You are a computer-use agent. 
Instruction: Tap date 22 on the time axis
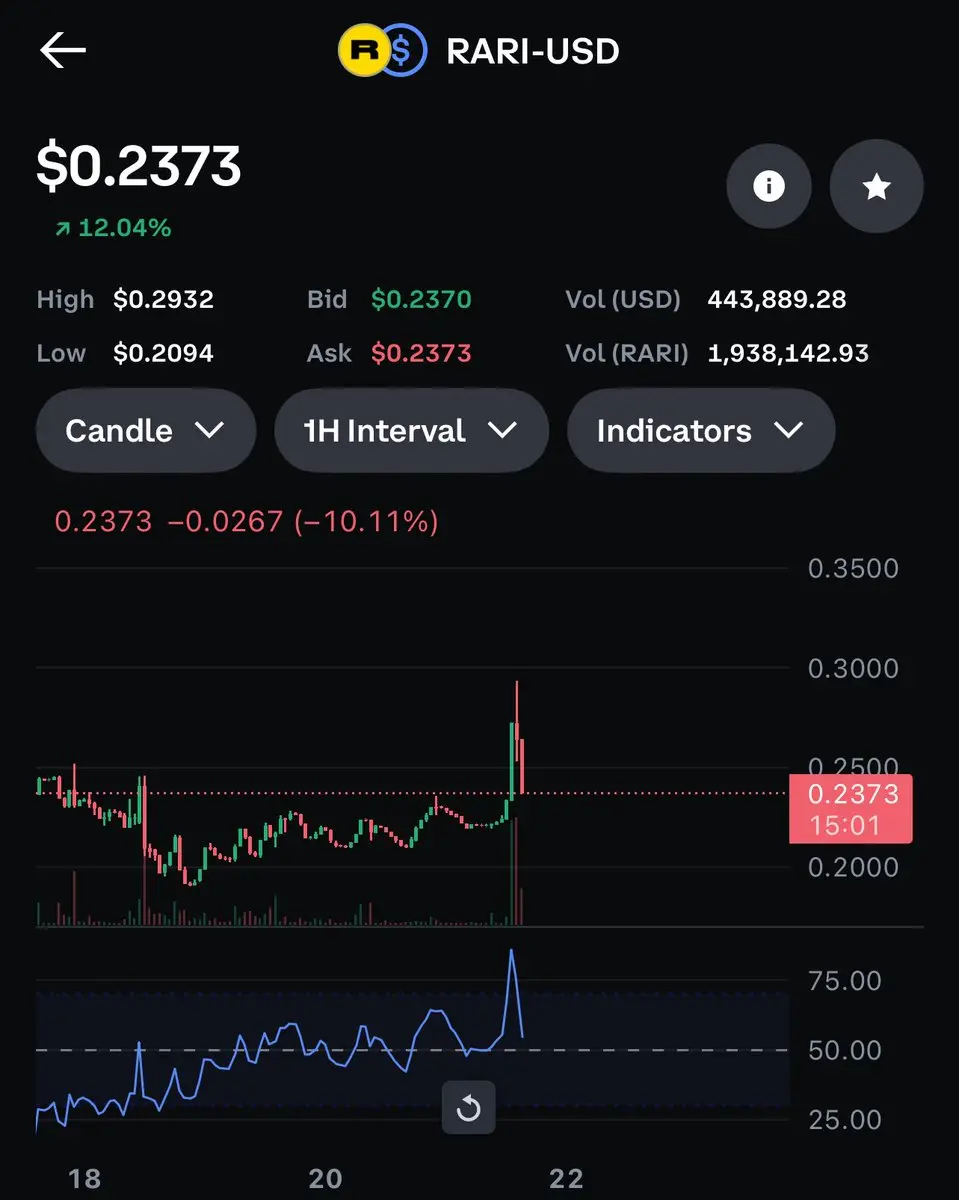(566, 1179)
